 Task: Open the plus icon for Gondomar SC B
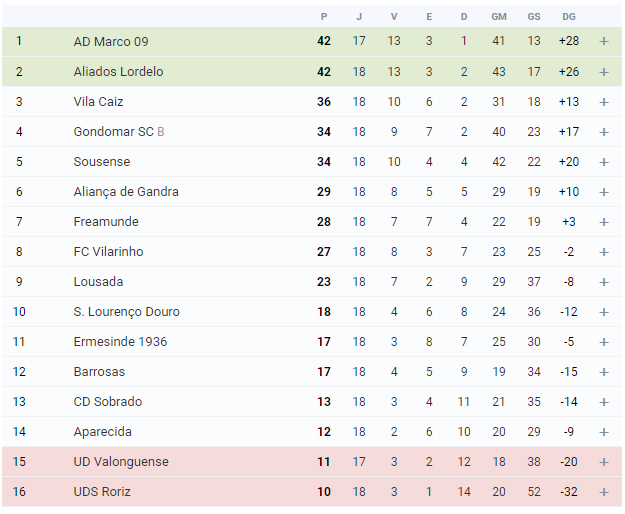603,132
